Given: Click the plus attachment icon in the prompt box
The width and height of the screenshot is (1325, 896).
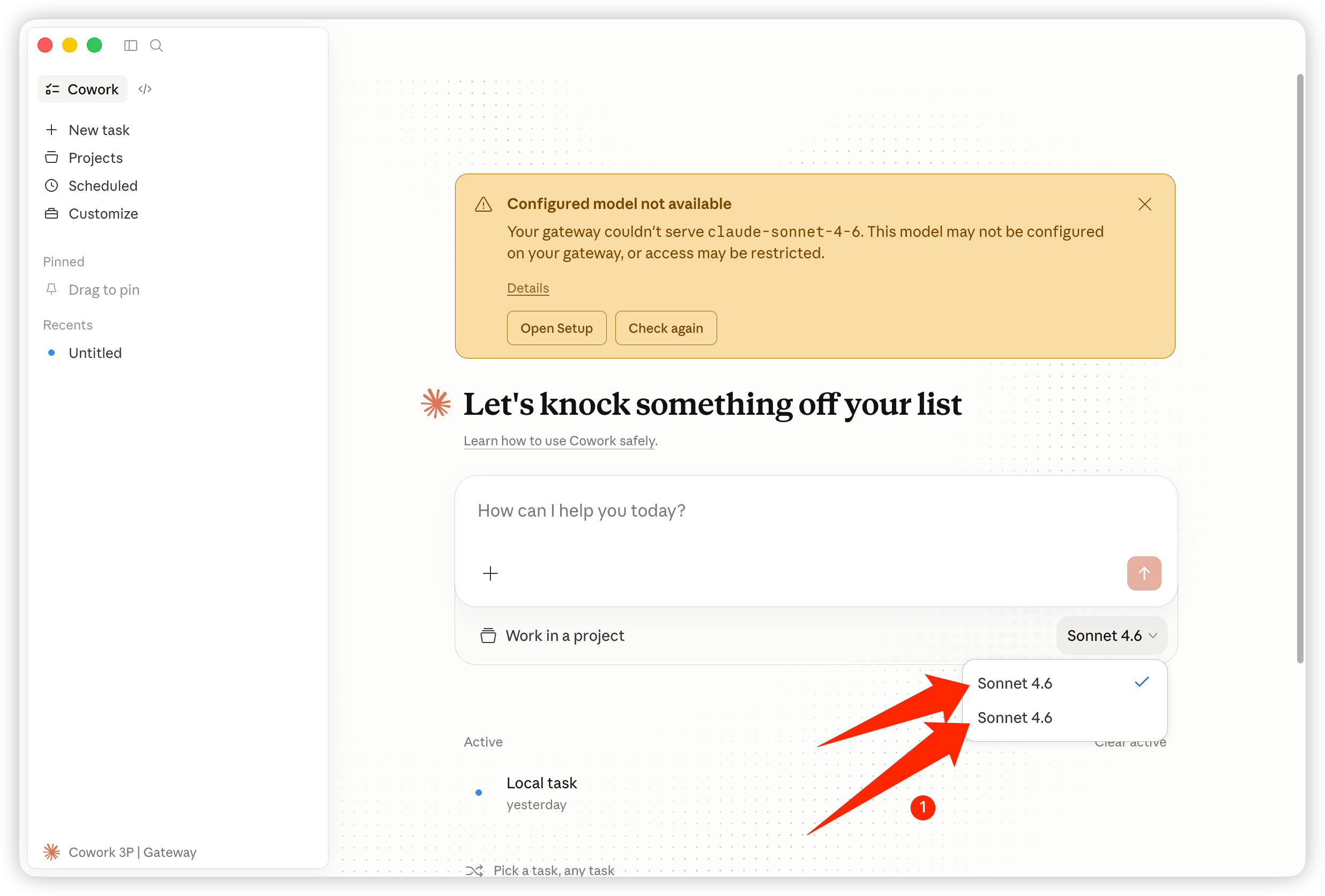Looking at the screenshot, I should click(490, 573).
